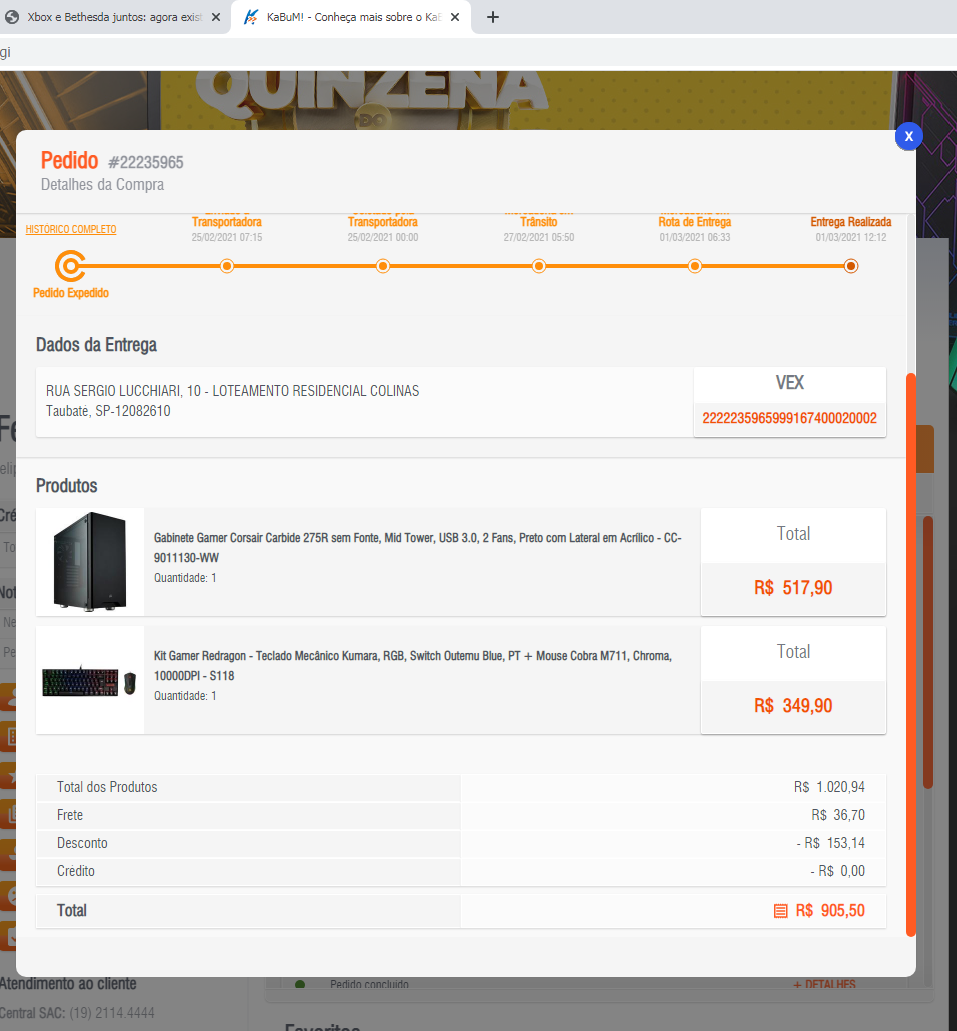Select the Rota de Entrega timeline marker
The height and width of the screenshot is (1031, 957).
coord(695,266)
